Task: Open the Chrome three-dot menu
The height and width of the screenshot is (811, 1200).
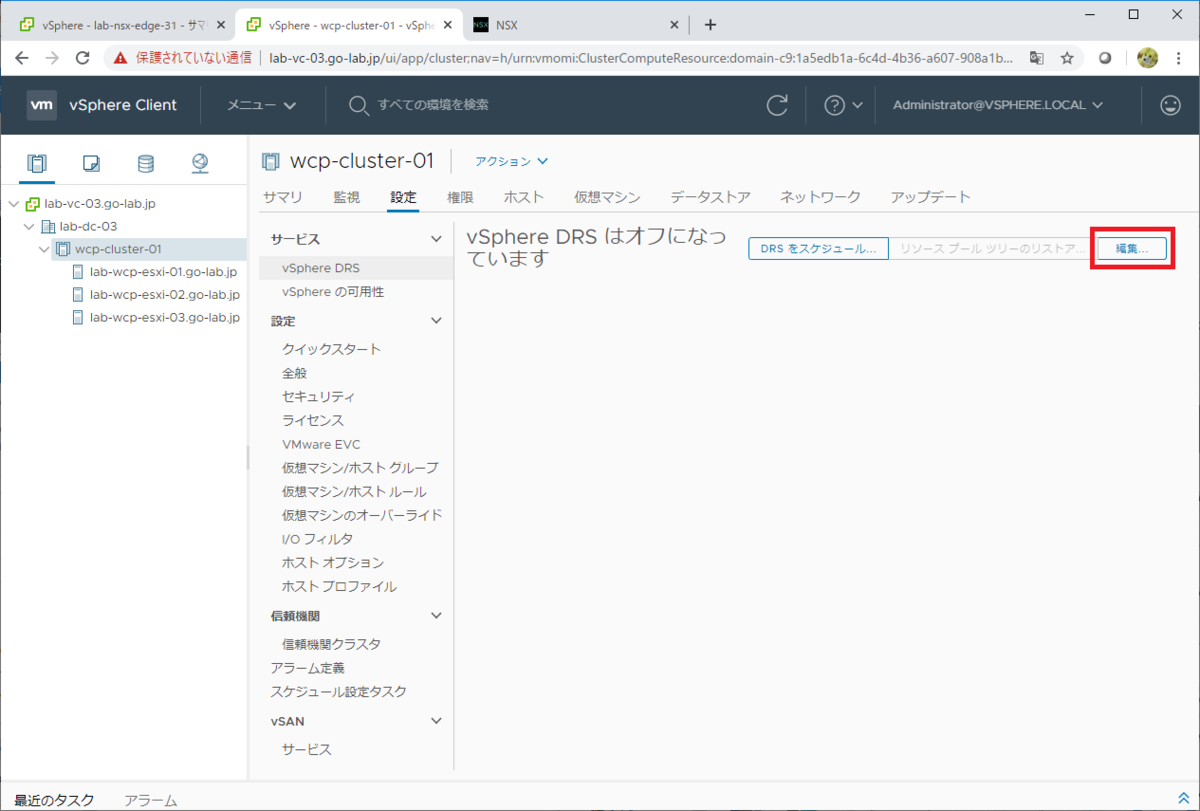Action: pos(1180,58)
